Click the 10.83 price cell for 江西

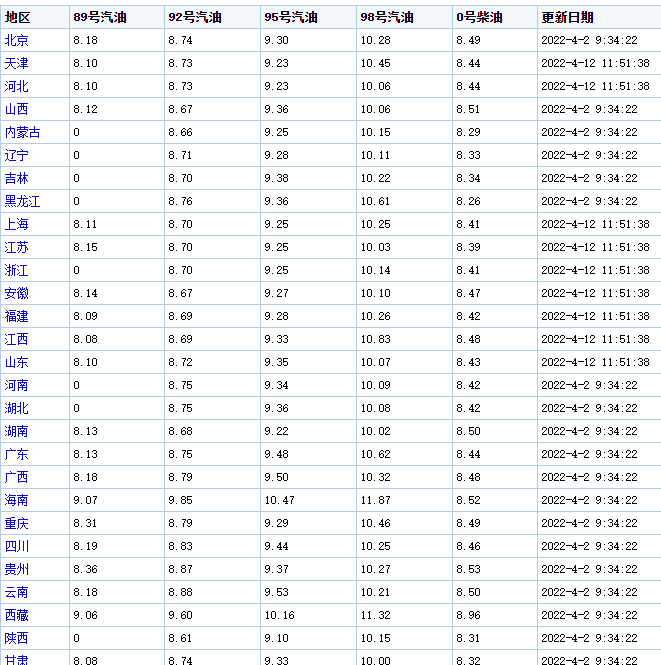[376, 339]
